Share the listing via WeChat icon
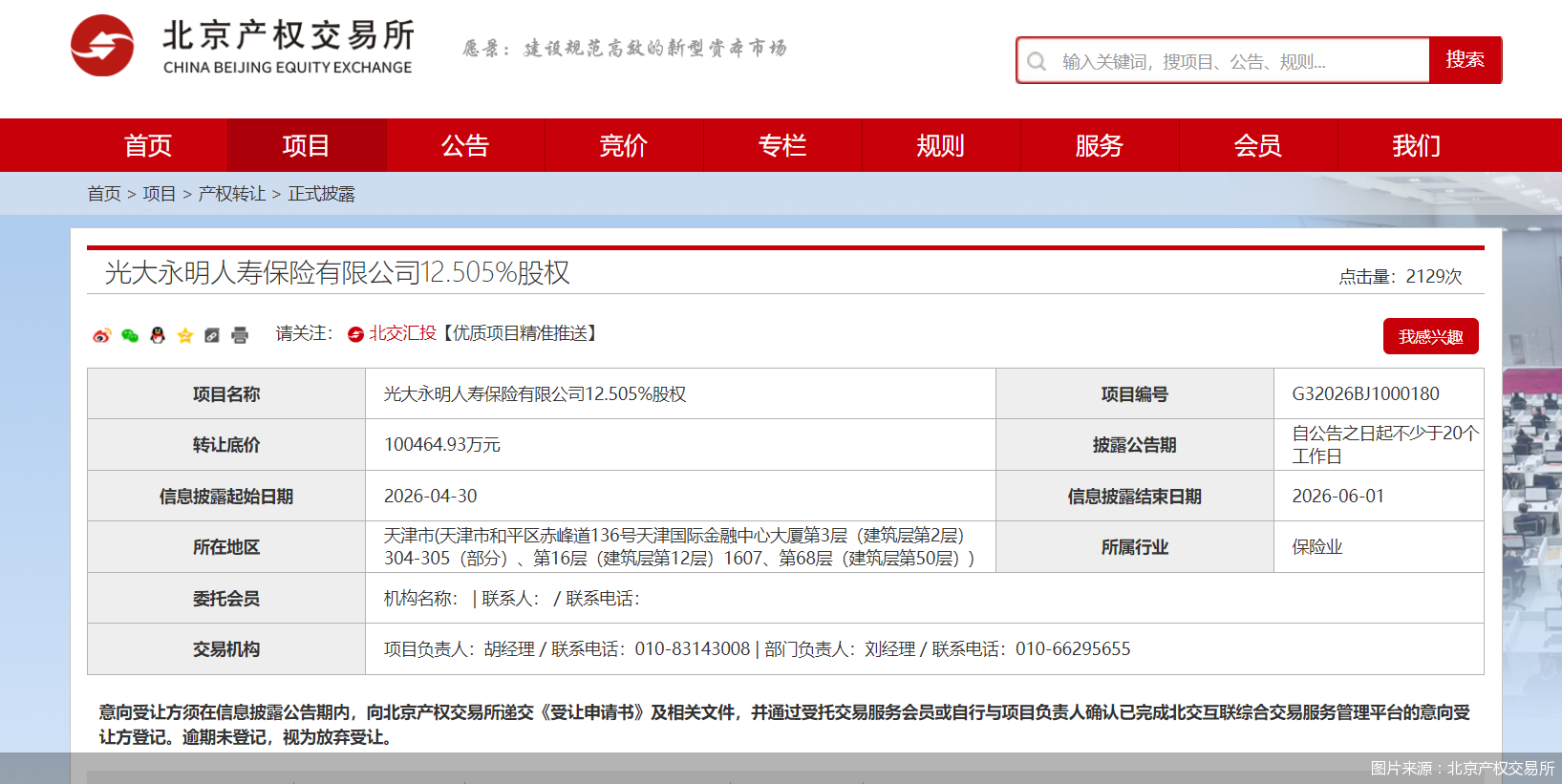Image resolution: width=1562 pixels, height=784 pixels. coord(130,335)
